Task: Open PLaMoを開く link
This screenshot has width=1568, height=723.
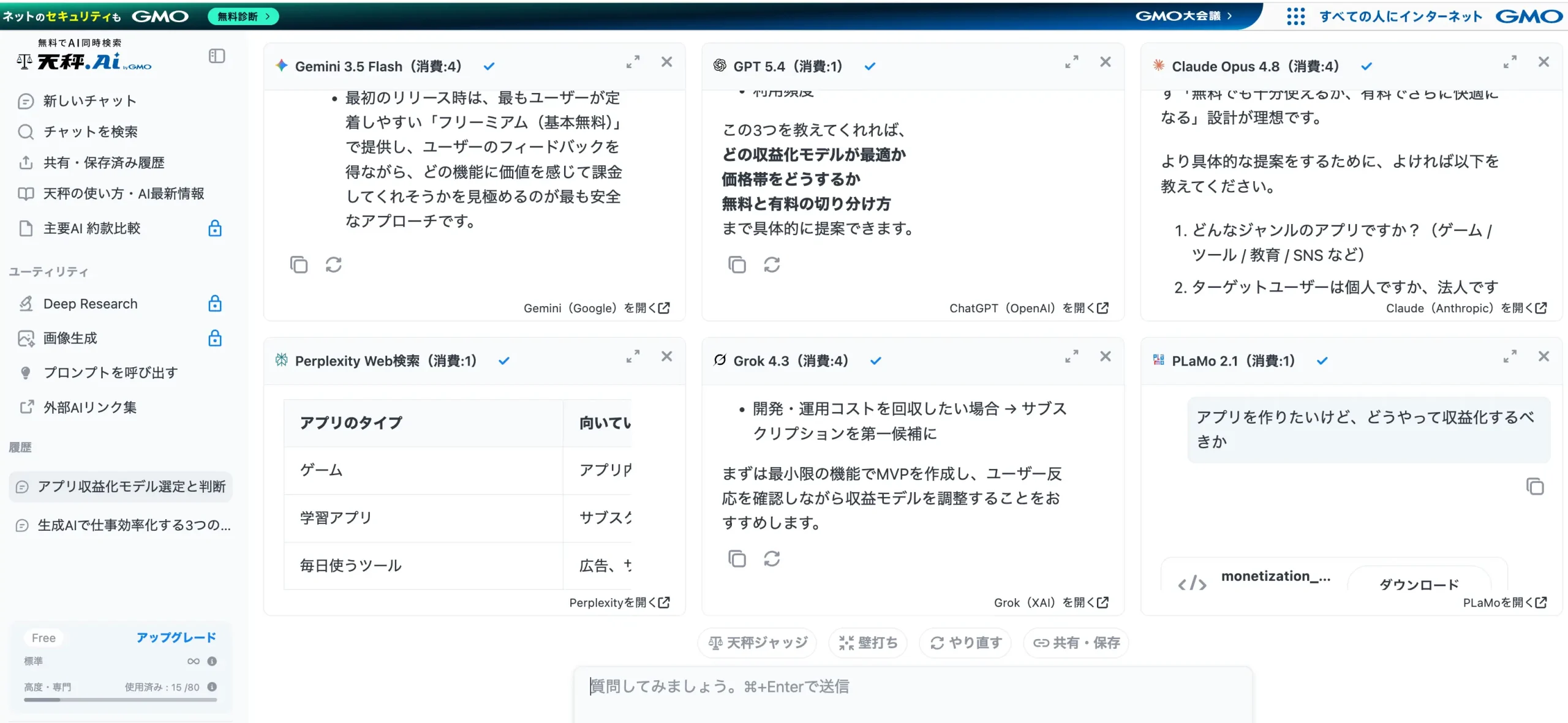Action: pyautogui.click(x=1506, y=602)
